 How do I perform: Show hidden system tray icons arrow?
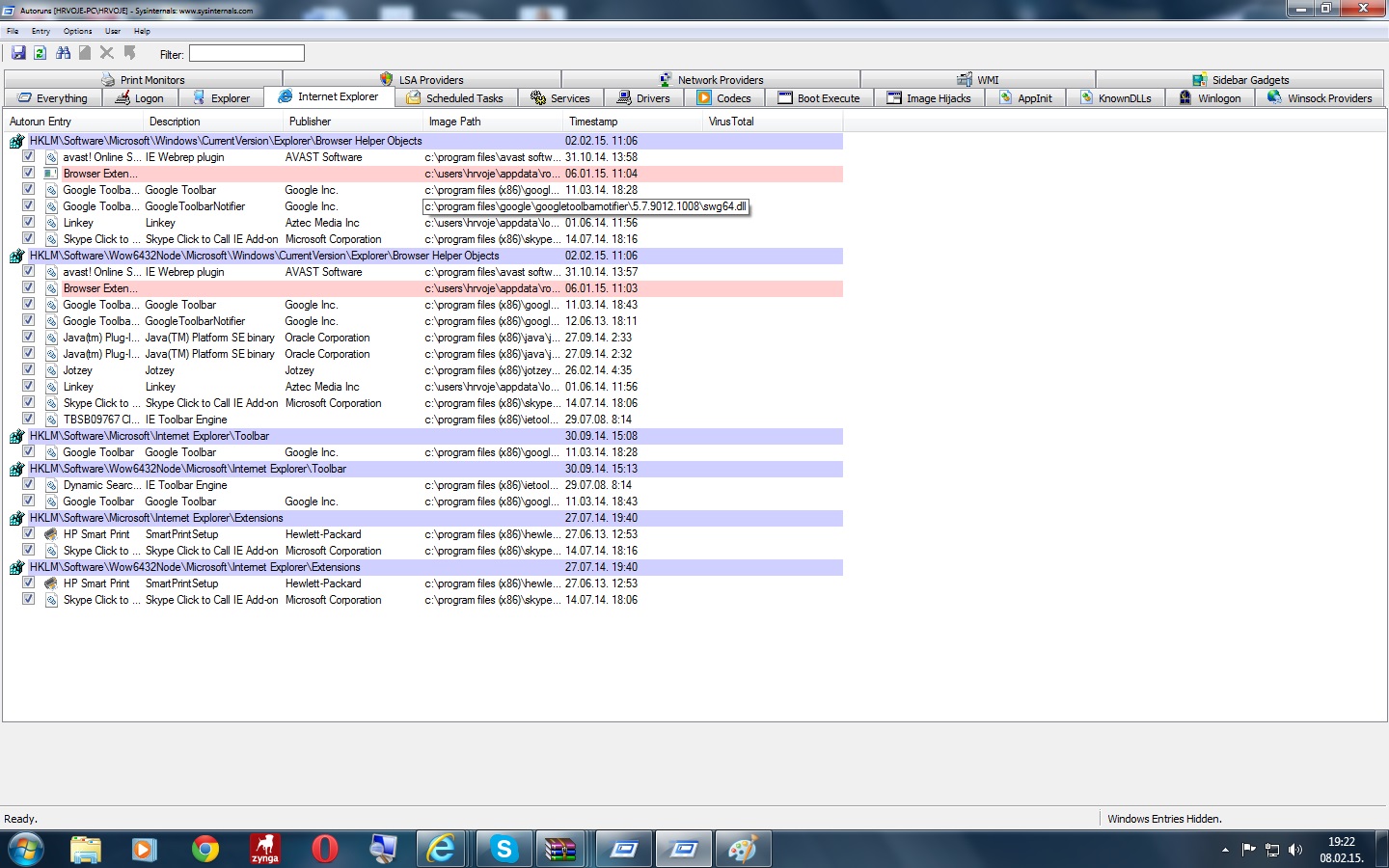click(1225, 850)
